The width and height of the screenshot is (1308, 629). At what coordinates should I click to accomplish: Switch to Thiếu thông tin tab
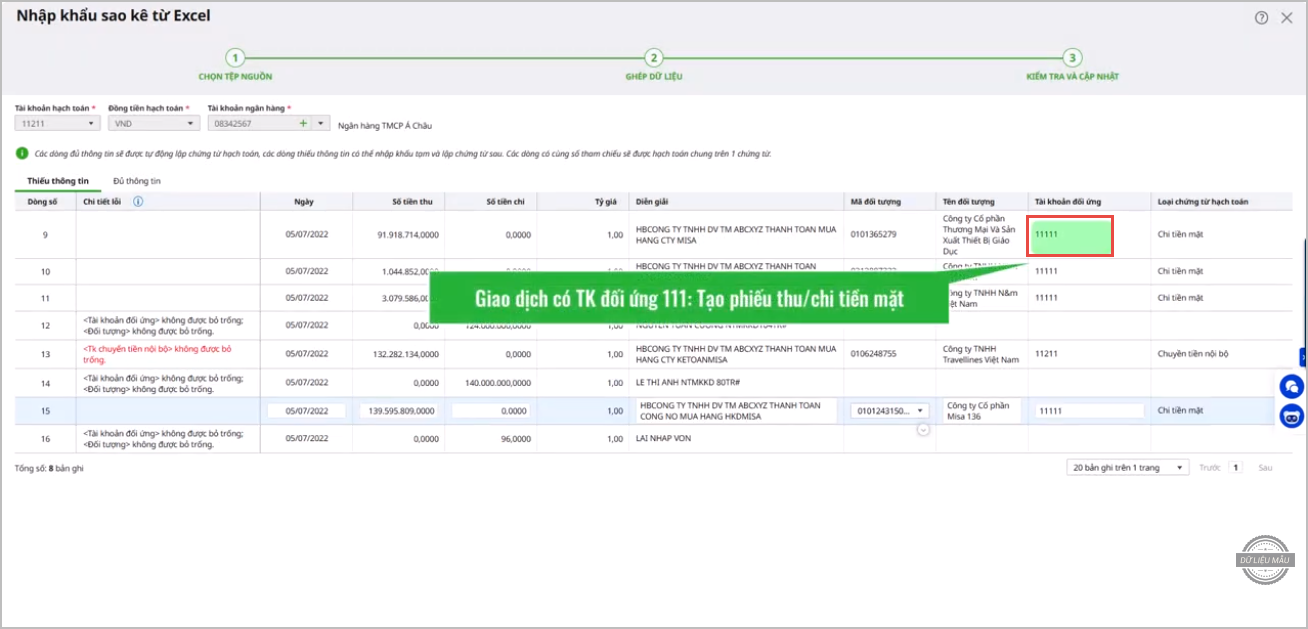point(58,181)
